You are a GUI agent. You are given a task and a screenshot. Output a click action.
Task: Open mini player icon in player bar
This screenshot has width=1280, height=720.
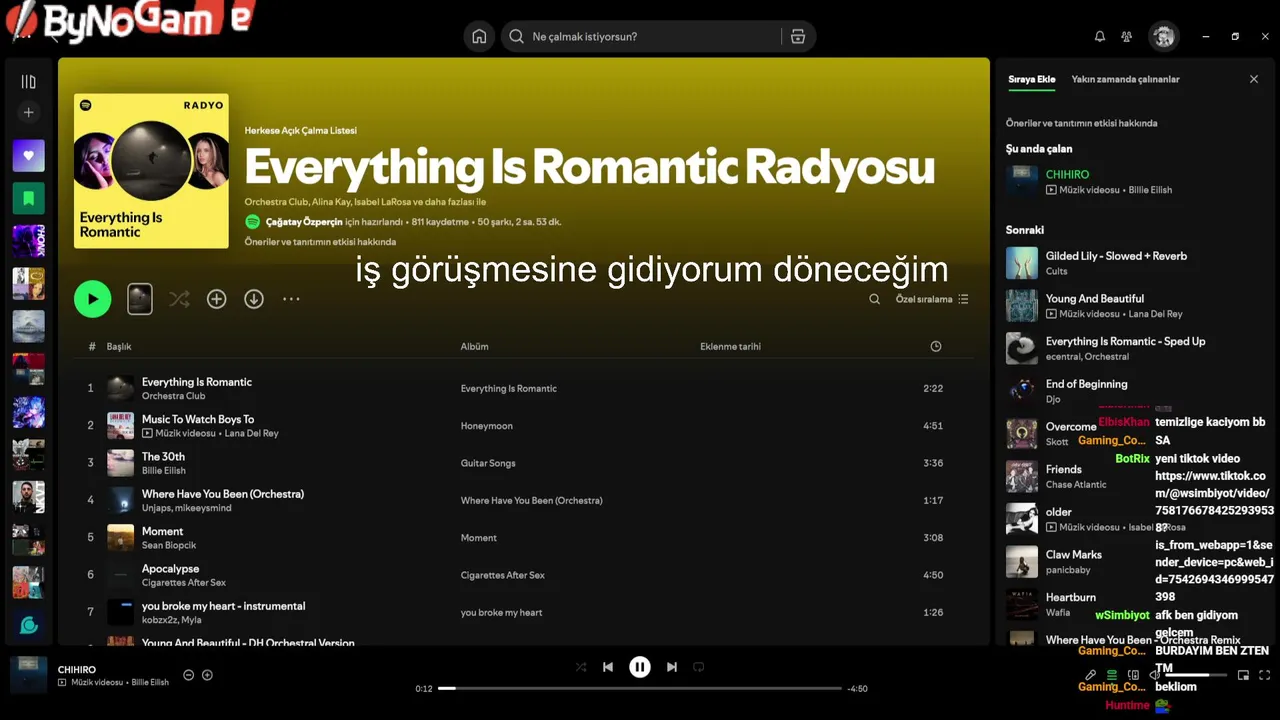point(1243,675)
